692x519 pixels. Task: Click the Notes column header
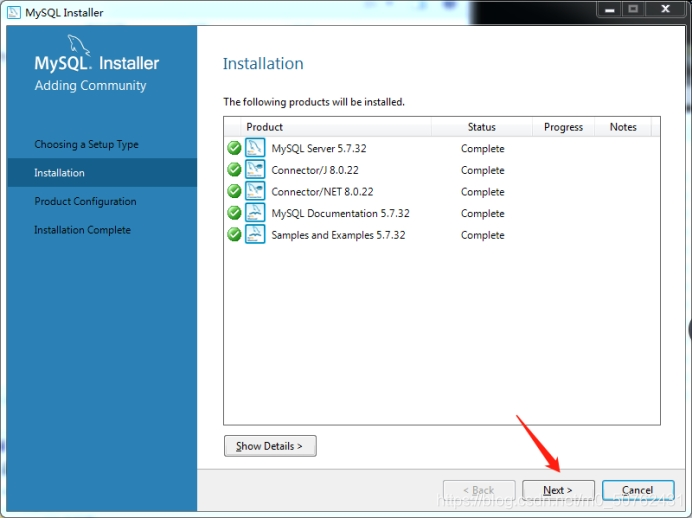pos(623,127)
